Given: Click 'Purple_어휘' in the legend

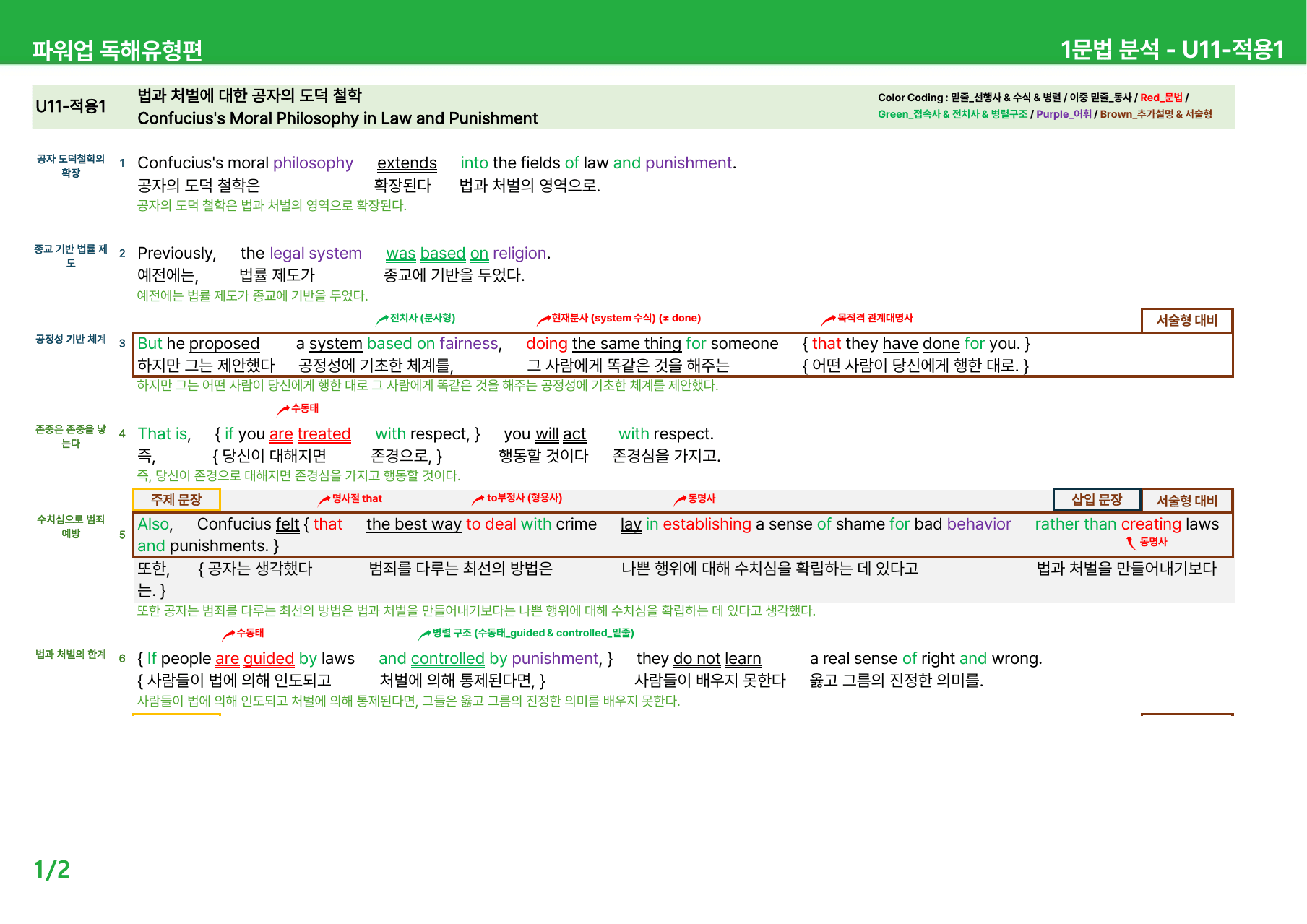Looking at the screenshot, I should [1064, 114].
